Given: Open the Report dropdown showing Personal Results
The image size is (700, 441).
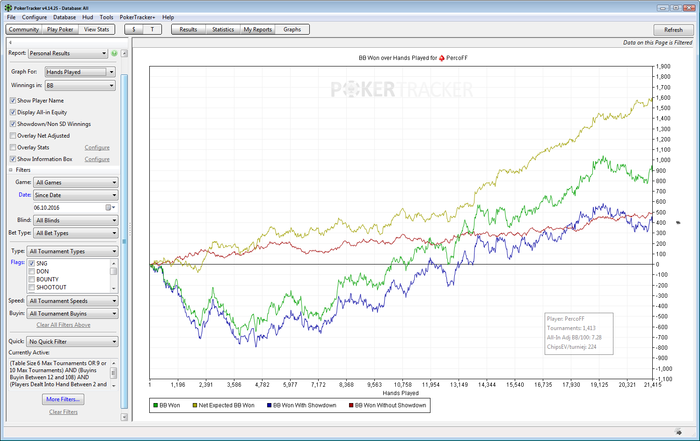Looking at the screenshot, I should 68,53.
